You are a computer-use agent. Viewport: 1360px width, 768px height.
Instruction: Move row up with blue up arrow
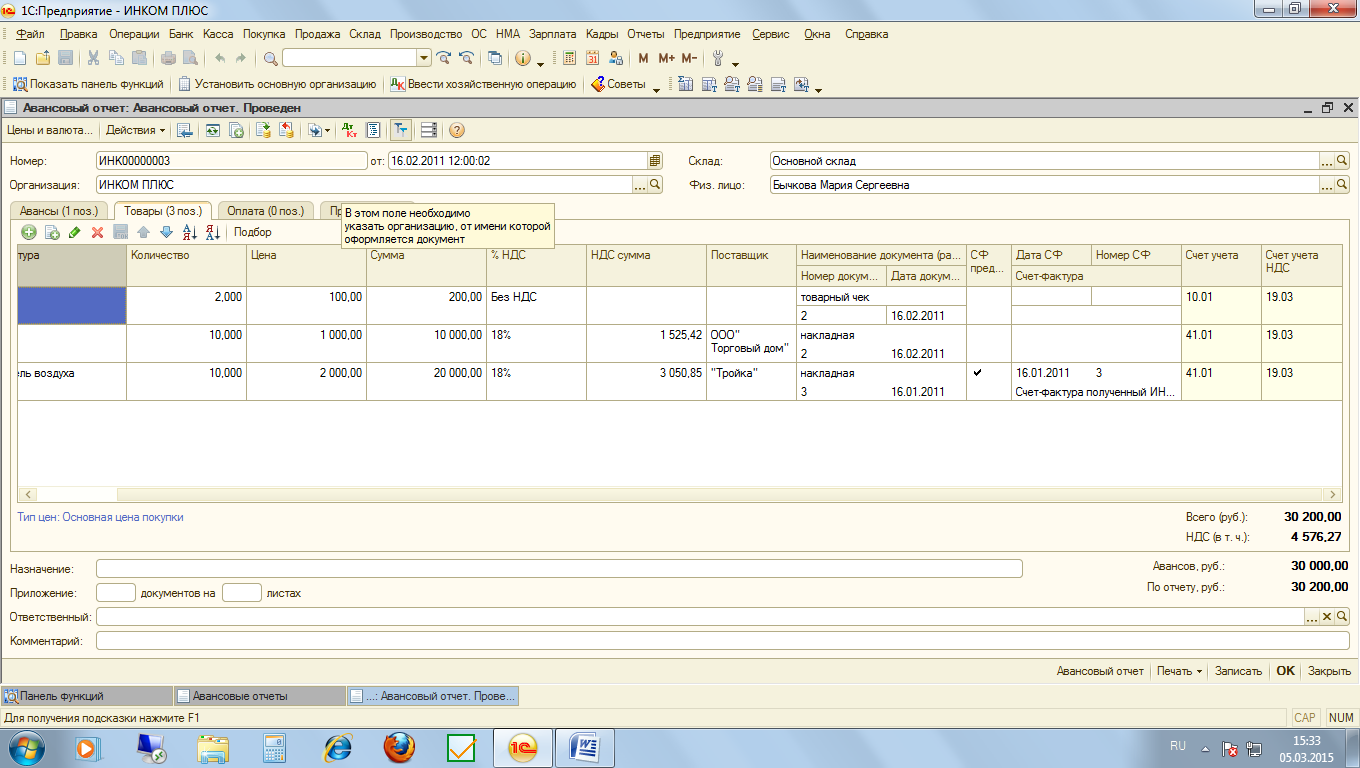[x=144, y=232]
